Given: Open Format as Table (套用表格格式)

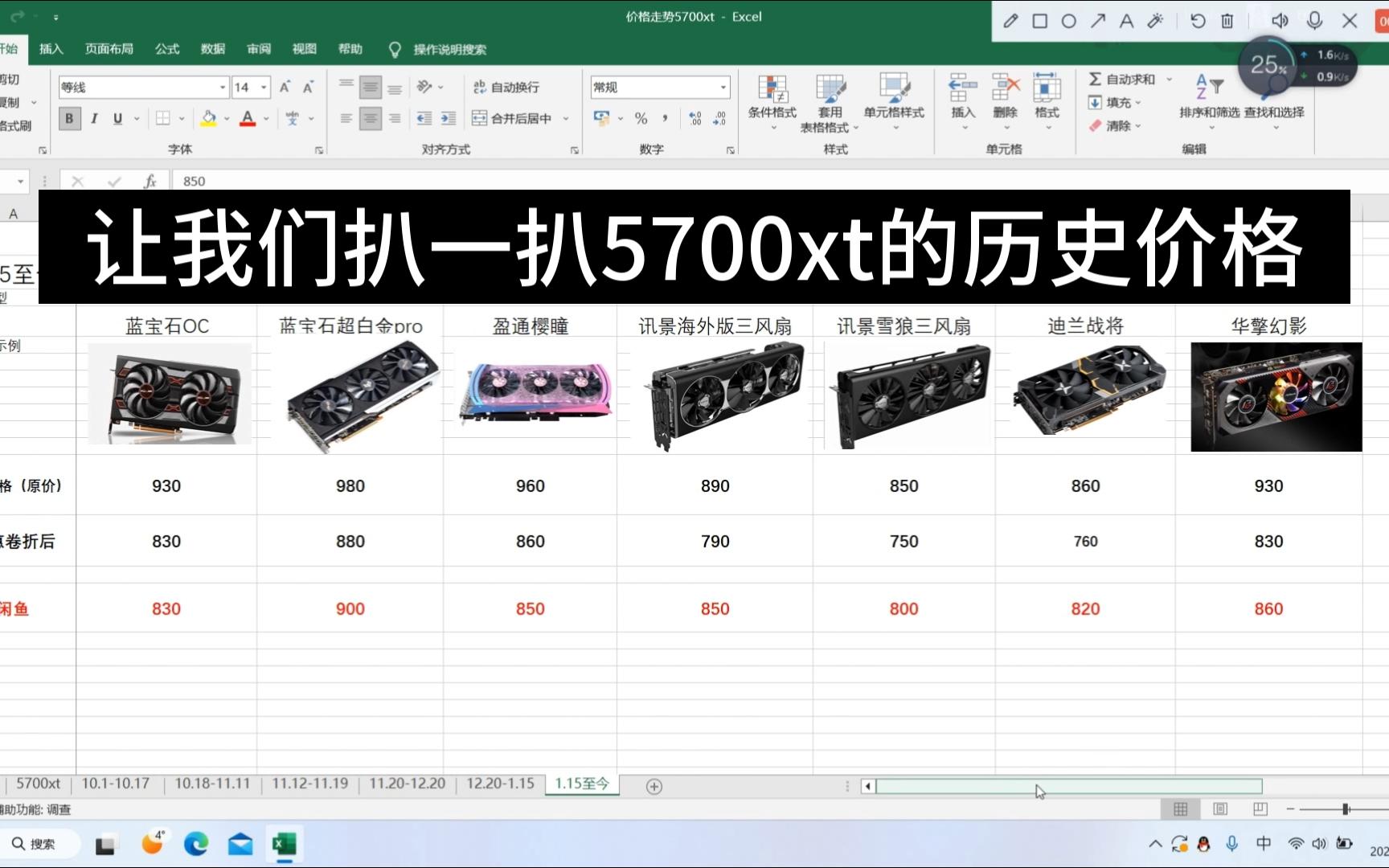Looking at the screenshot, I should click(830, 103).
